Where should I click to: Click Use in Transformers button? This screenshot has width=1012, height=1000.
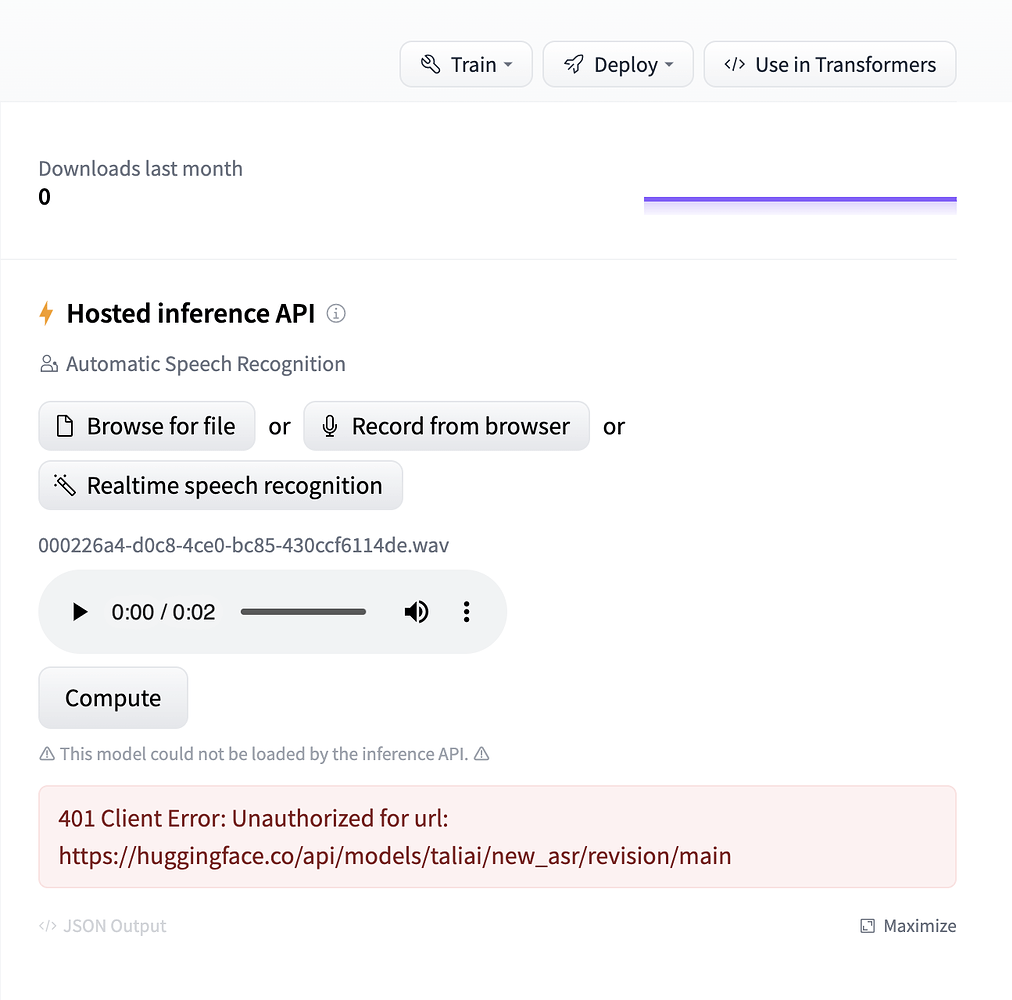[829, 65]
